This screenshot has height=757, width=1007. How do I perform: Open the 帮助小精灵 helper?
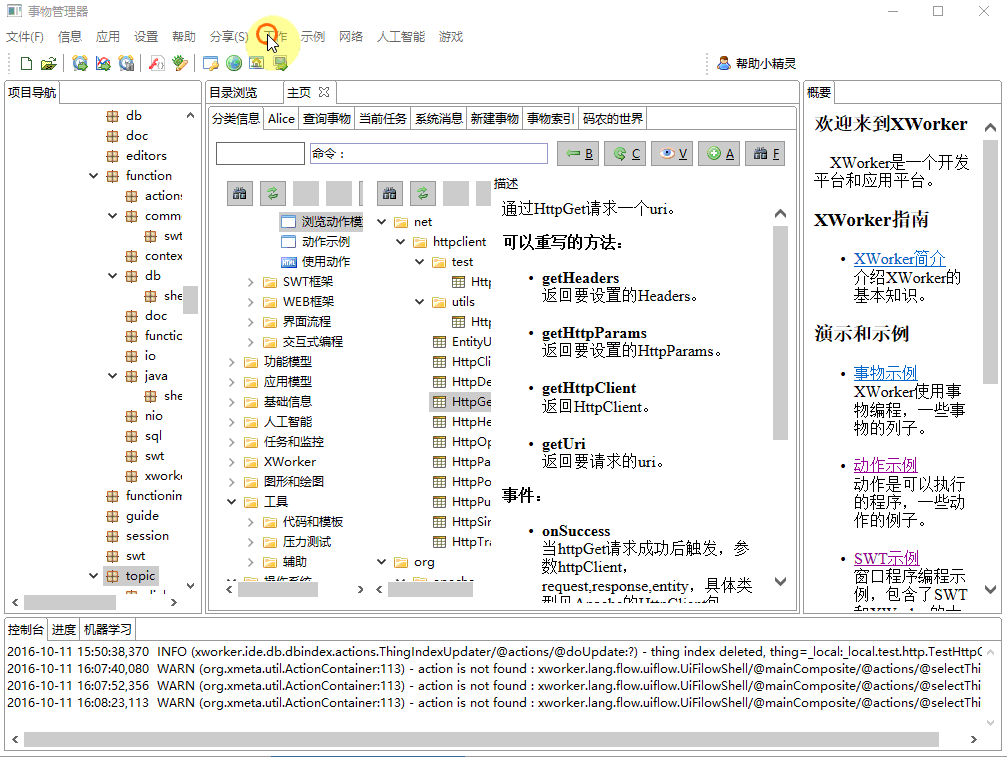757,63
